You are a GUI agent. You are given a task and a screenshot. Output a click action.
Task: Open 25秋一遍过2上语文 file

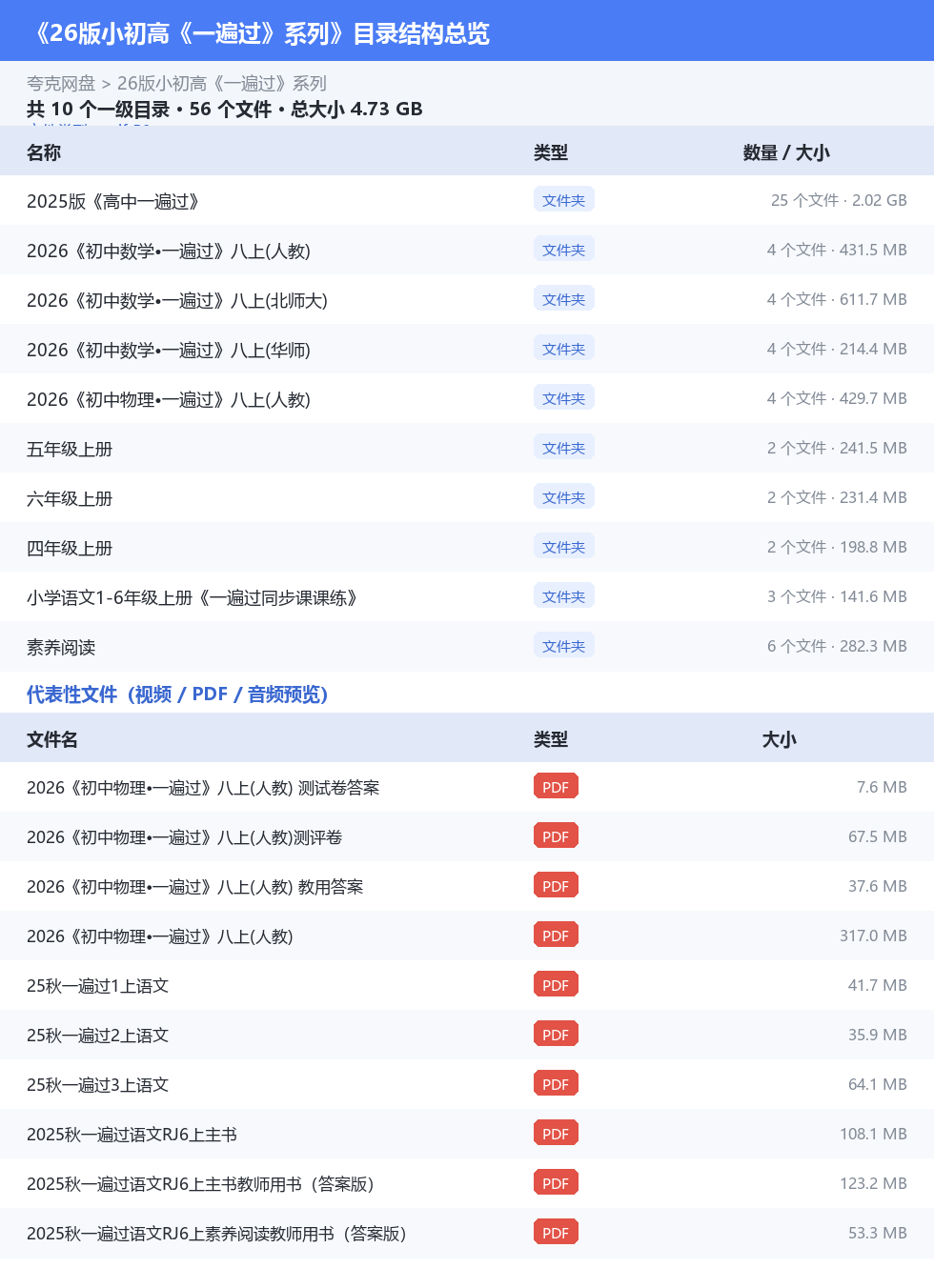(98, 1036)
